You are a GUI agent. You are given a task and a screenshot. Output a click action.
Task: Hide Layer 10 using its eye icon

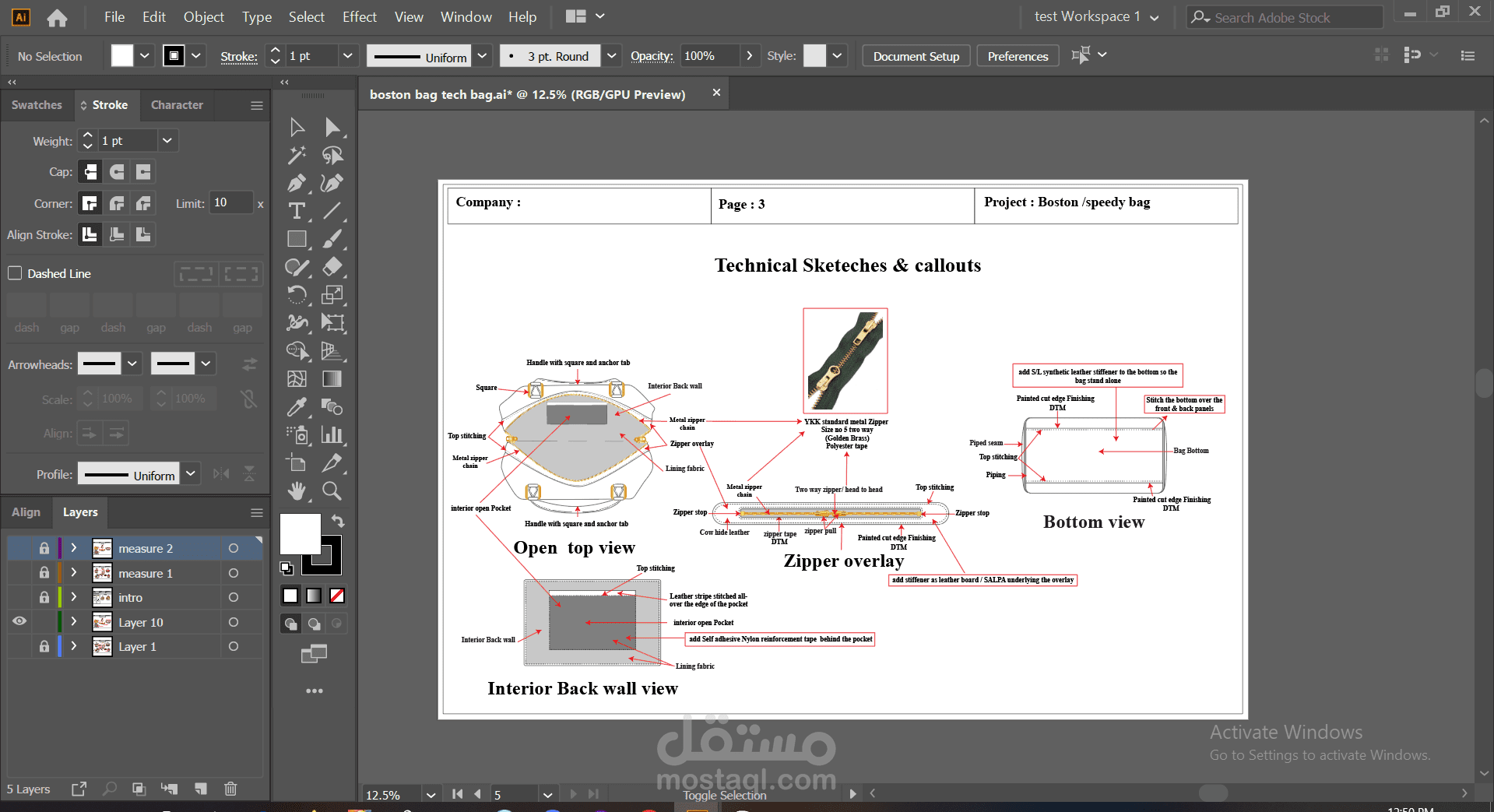19,621
